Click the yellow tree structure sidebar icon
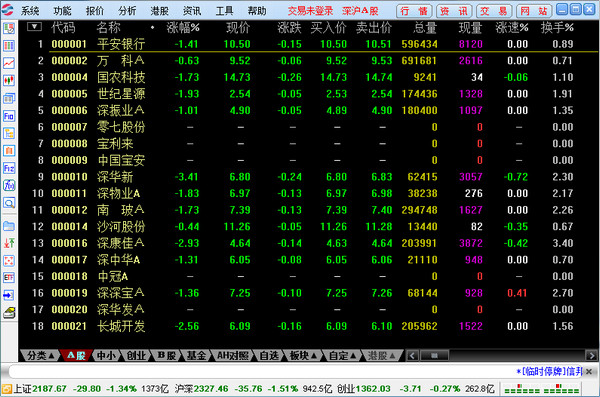 pos(9,133)
